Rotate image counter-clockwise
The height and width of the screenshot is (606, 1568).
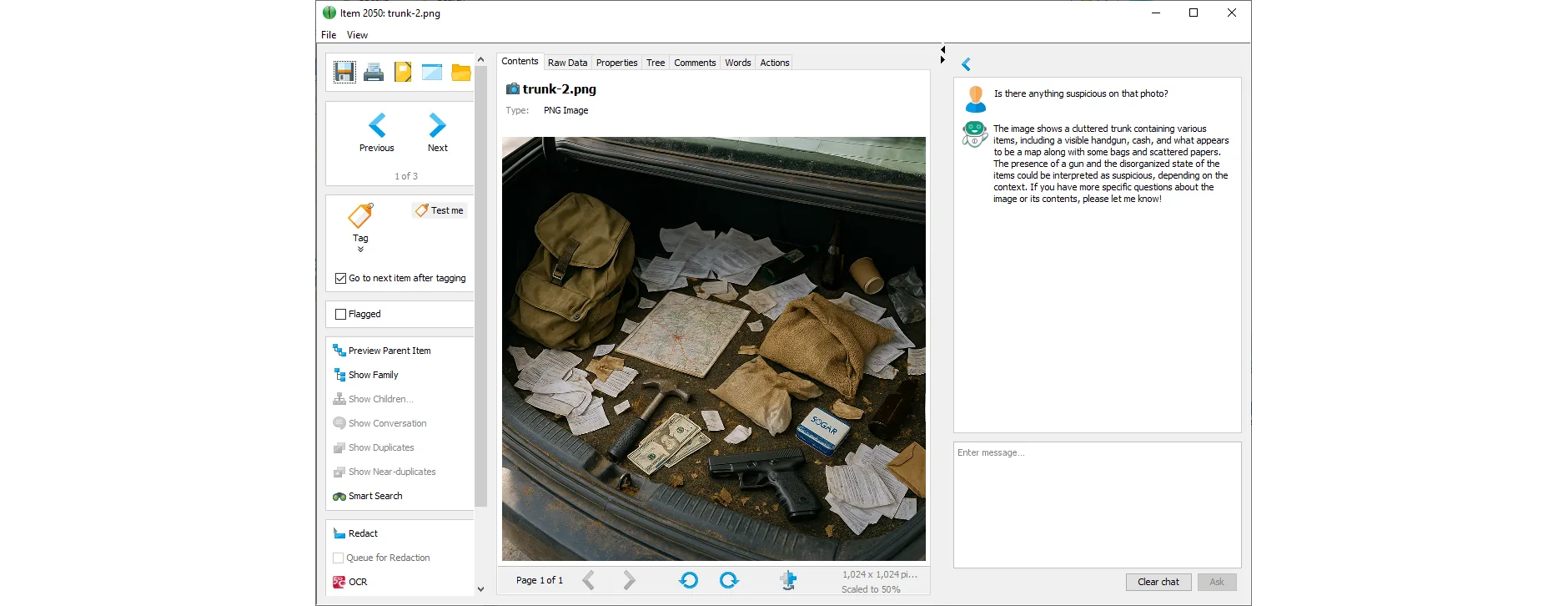point(689,580)
